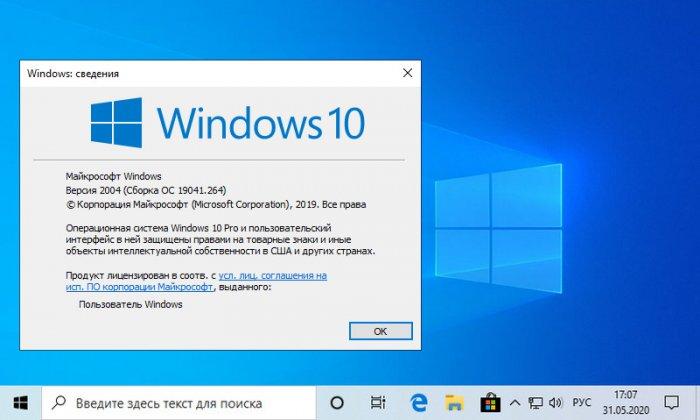The image size is (700, 420).
Task: Show hidden system tray icons
Action: click(515, 403)
